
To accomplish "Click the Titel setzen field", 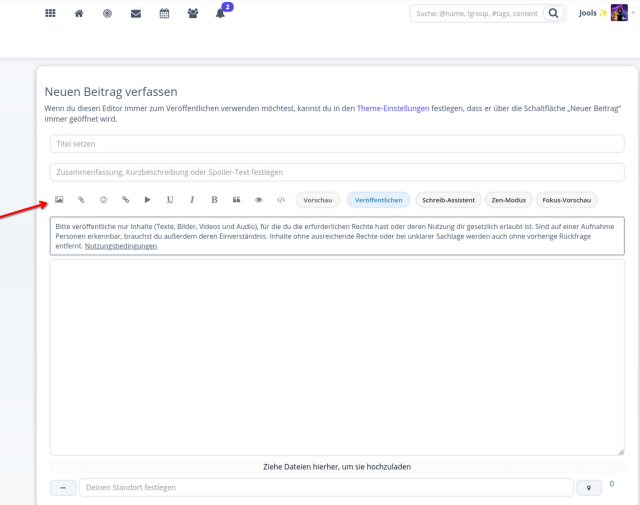I will [x=337, y=144].
